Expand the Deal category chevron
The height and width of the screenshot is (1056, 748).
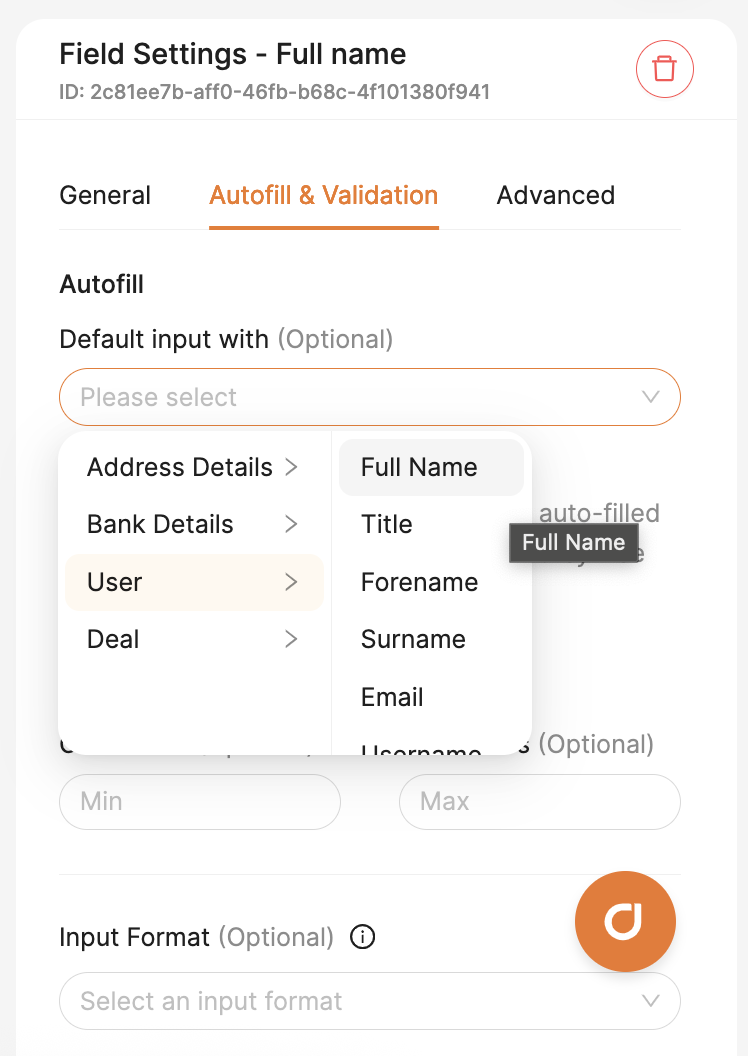tap(291, 639)
